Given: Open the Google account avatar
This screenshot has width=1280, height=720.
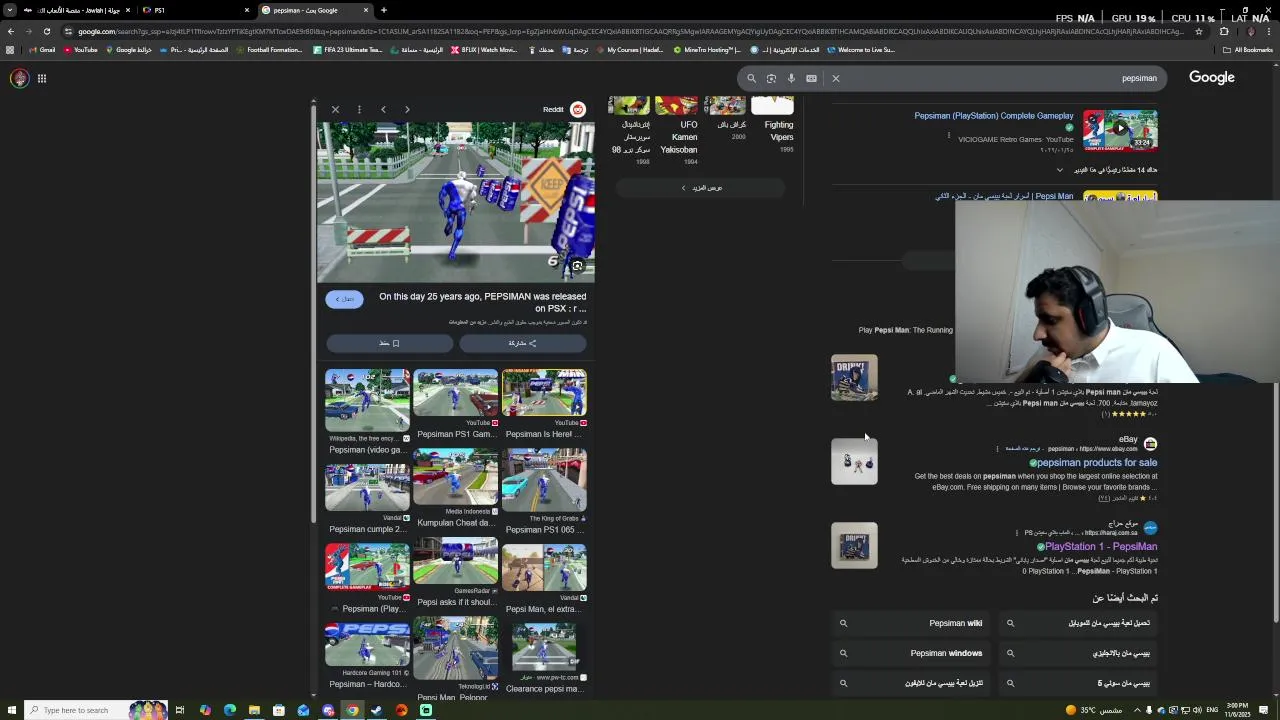Looking at the screenshot, I should tap(19, 78).
